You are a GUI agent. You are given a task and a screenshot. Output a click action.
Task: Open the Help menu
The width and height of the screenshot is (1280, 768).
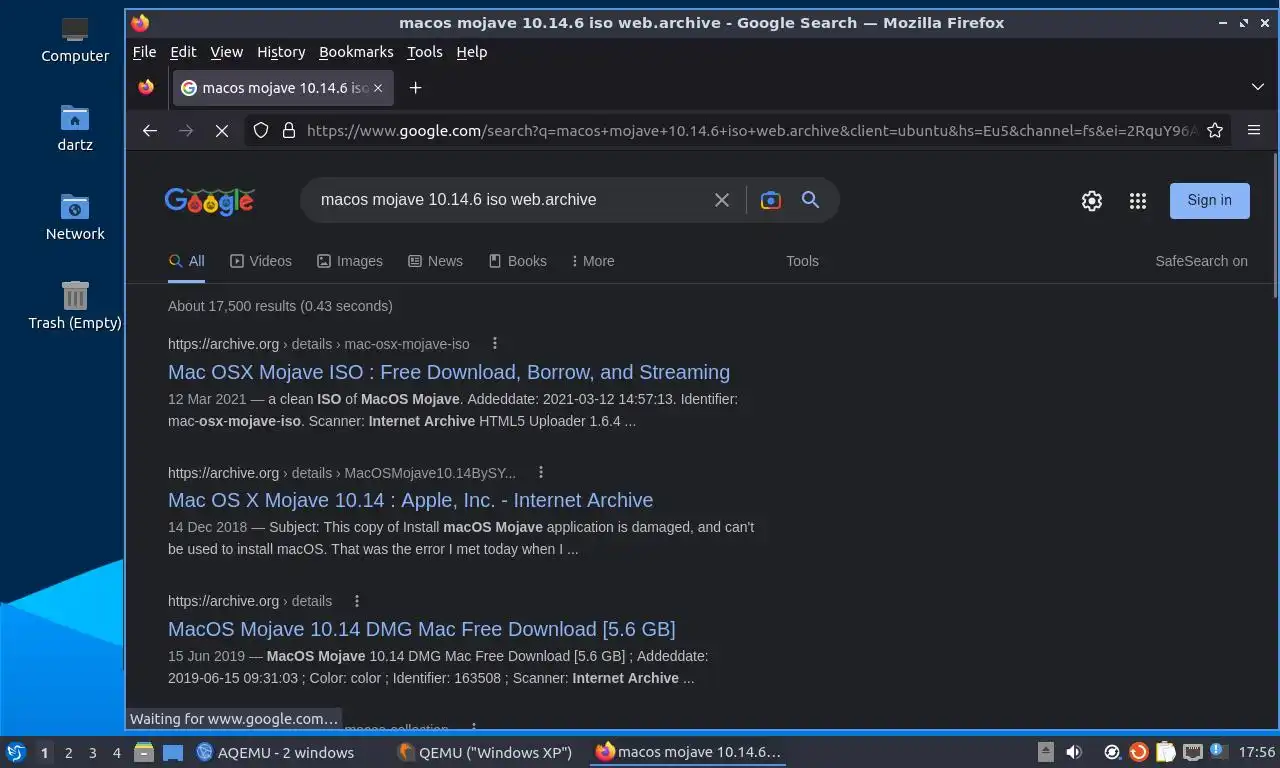pos(471,52)
